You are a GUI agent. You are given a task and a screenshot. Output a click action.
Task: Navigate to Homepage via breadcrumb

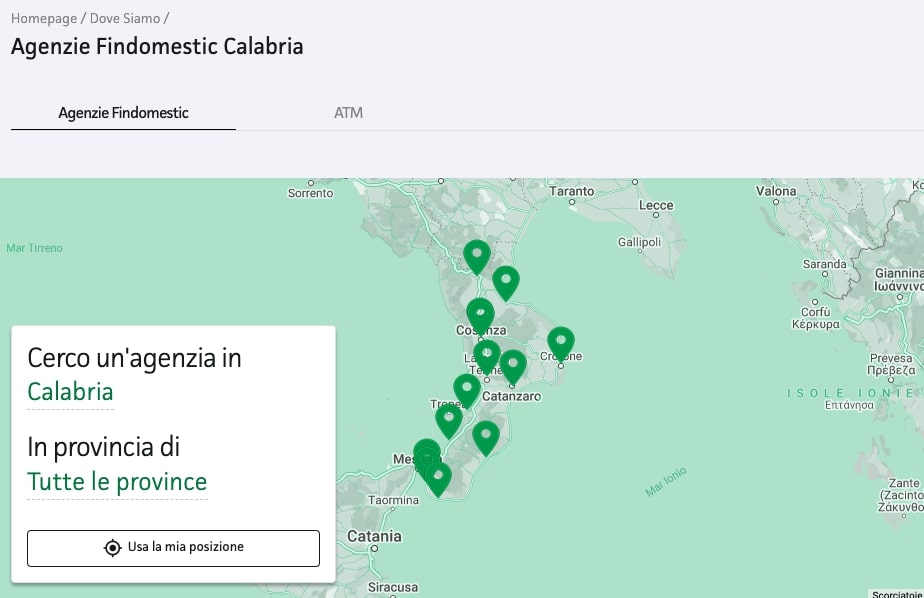(x=42, y=17)
